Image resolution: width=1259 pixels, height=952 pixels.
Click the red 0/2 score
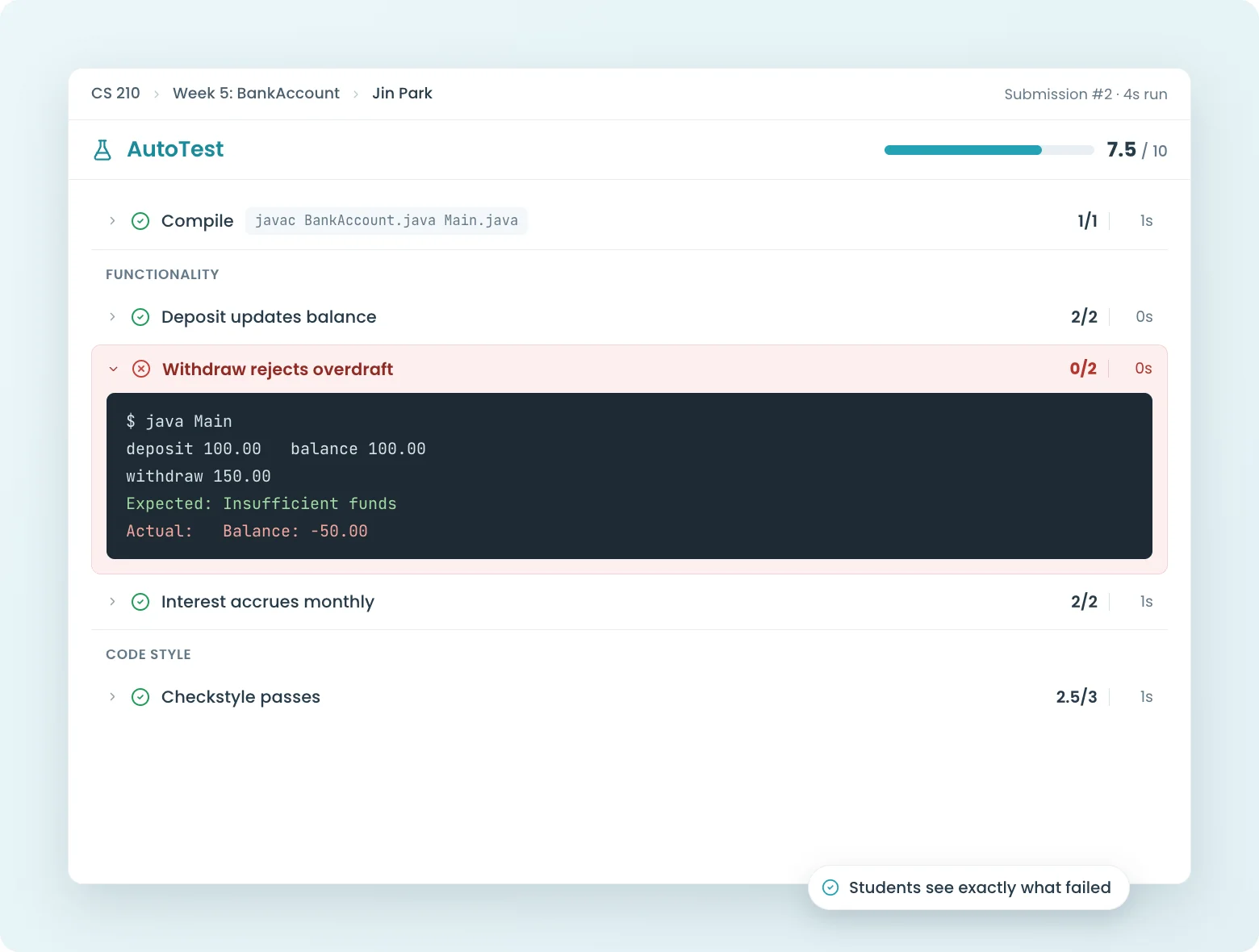click(x=1083, y=369)
